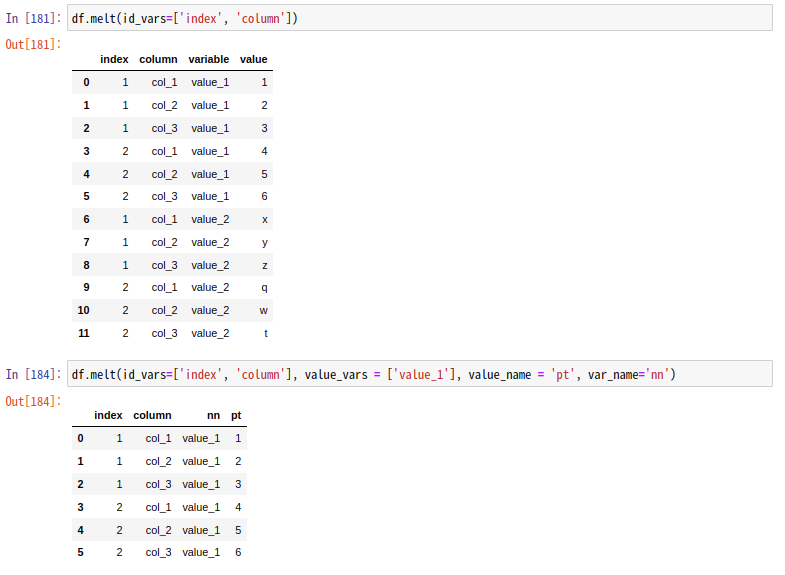Click row index 10 in first table

pyautogui.click(x=83, y=310)
